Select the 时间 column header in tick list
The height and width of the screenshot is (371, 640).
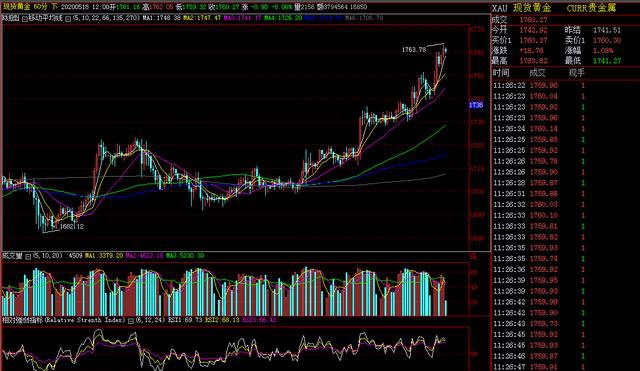(501, 73)
